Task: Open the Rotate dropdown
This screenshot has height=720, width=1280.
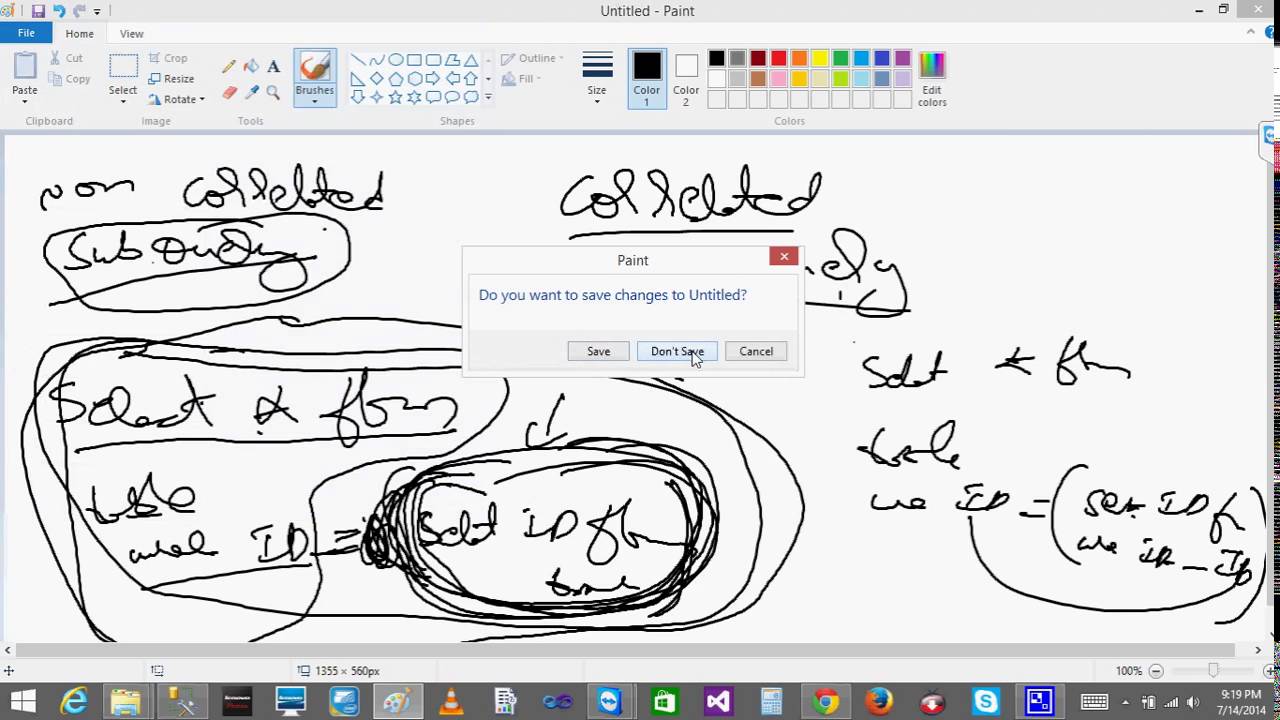Action: (176, 99)
